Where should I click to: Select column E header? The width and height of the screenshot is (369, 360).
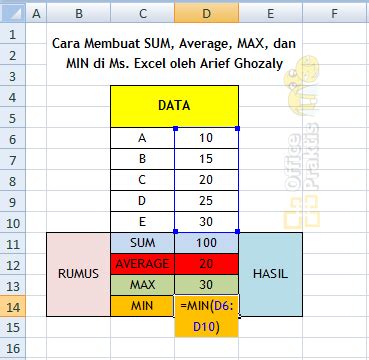[x=270, y=13]
